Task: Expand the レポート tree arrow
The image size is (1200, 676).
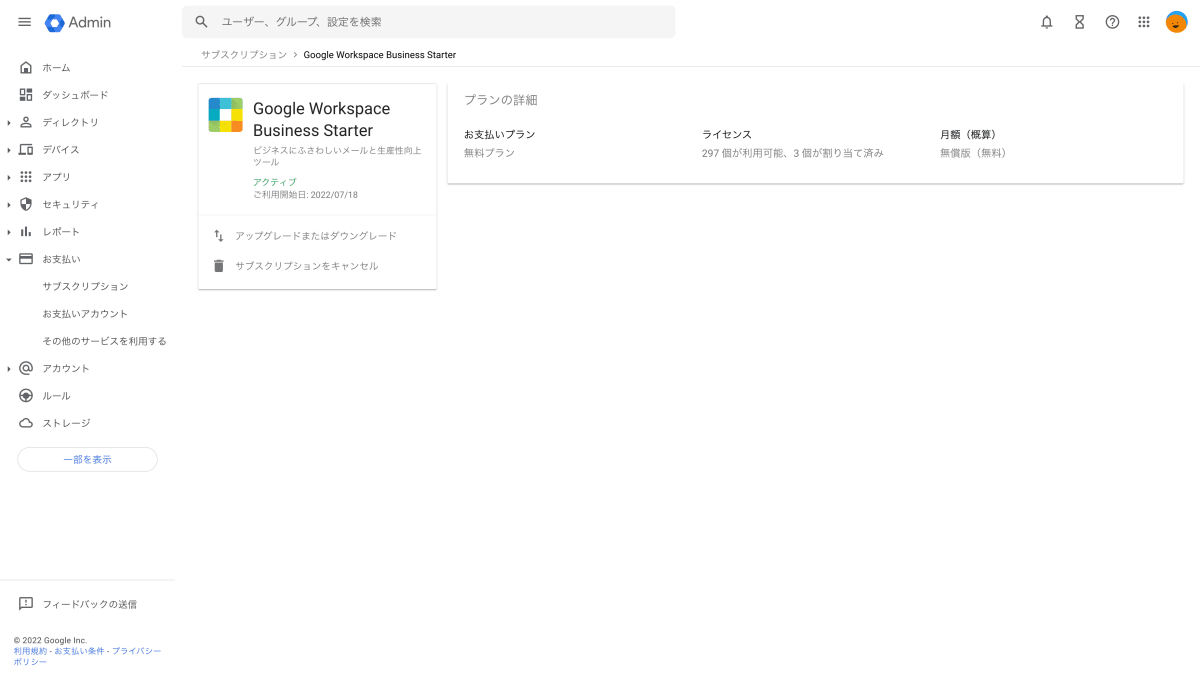Action: pyautogui.click(x=9, y=232)
